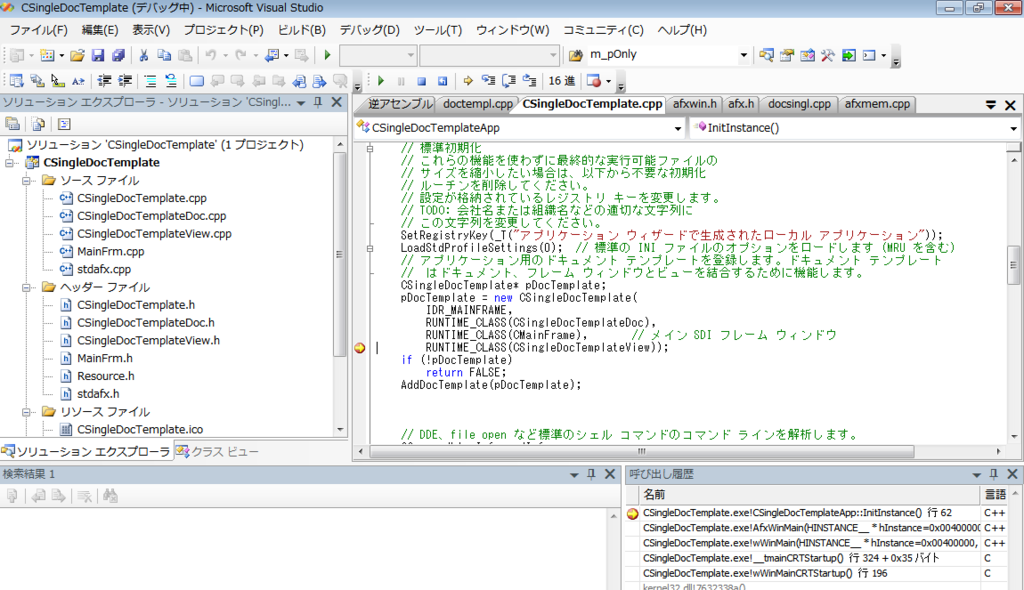Open the ビルド(B) menu
The image size is (1024, 590).
[x=302, y=30]
